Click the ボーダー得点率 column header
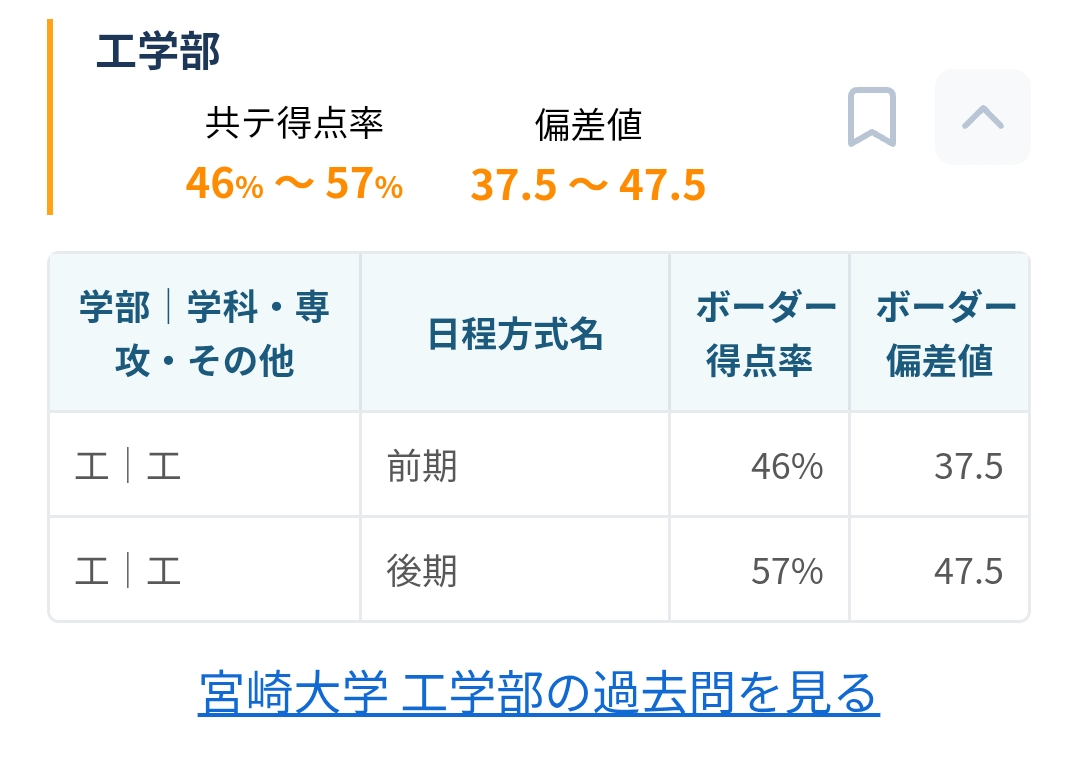Image resolution: width=1079 pixels, height=763 pixels. [760, 334]
